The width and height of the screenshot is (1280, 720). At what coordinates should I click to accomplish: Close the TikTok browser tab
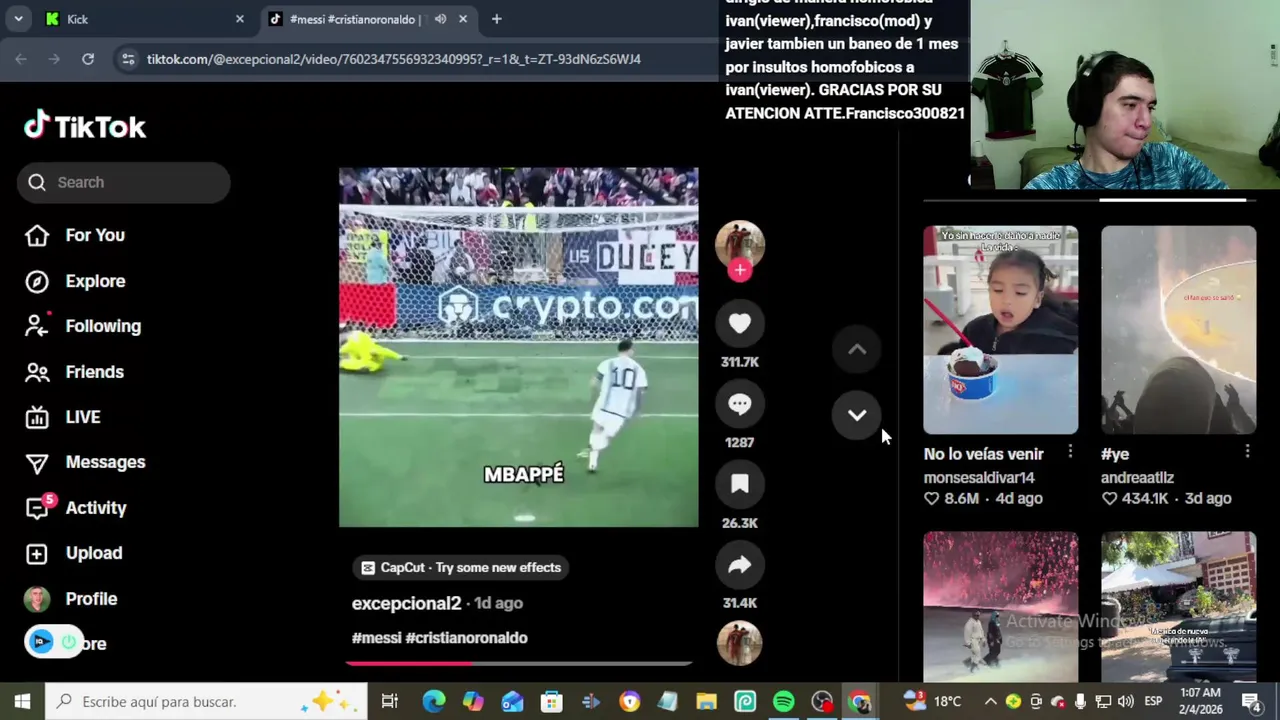(463, 19)
